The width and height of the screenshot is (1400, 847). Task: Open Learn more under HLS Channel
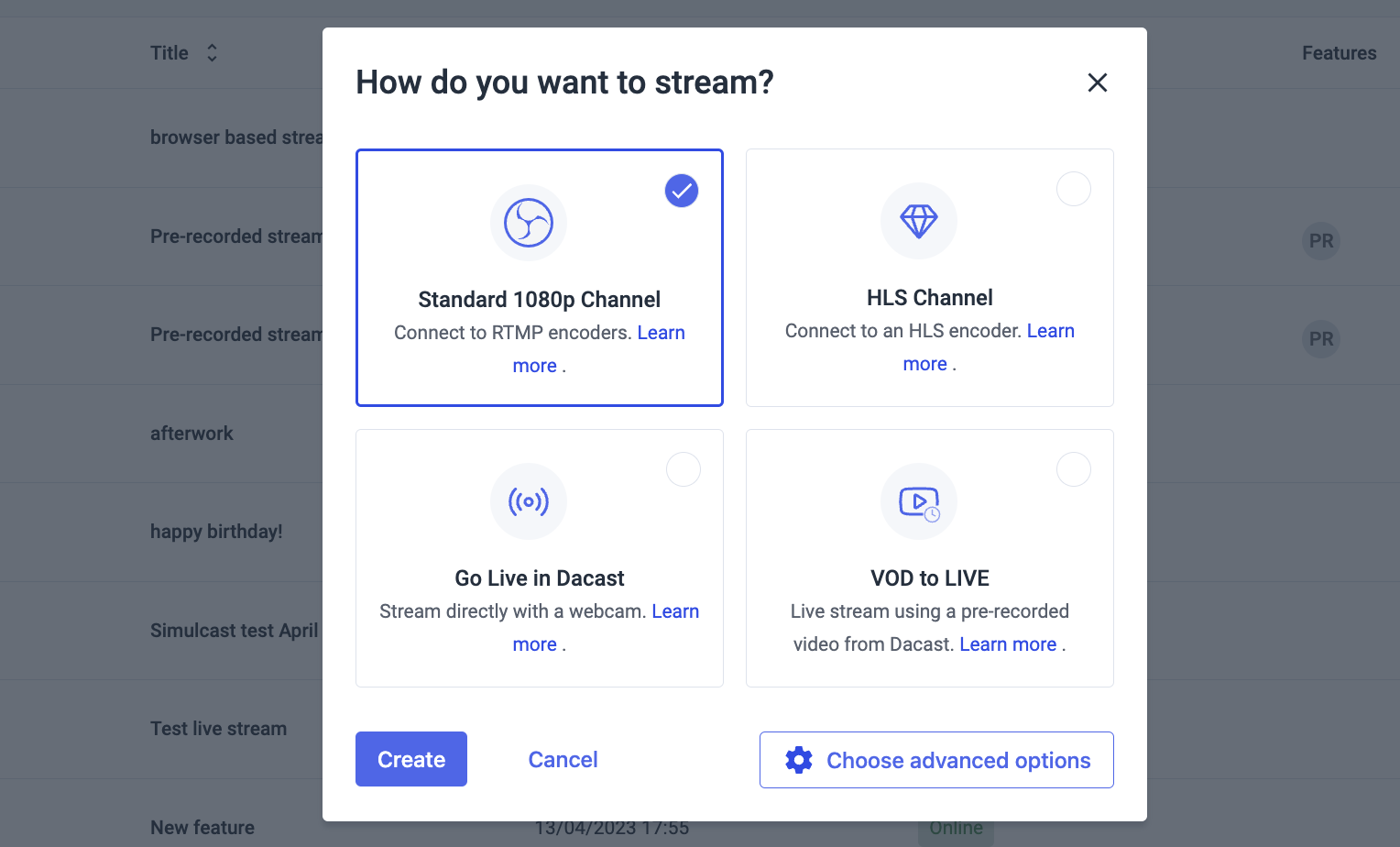1051,330
